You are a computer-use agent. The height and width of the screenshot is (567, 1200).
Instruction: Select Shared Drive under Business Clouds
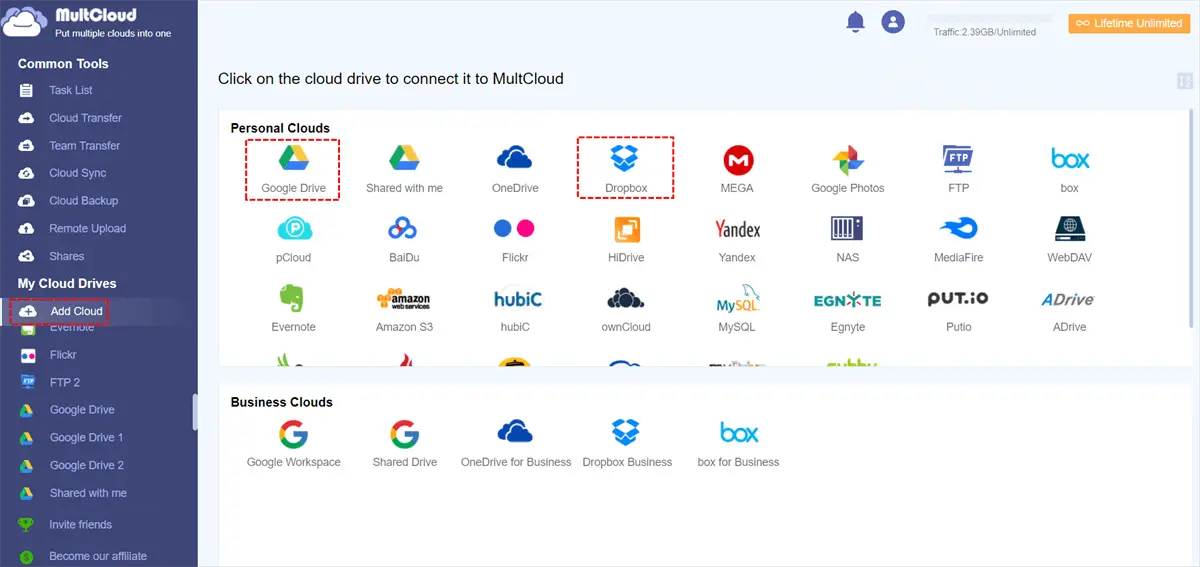(404, 443)
